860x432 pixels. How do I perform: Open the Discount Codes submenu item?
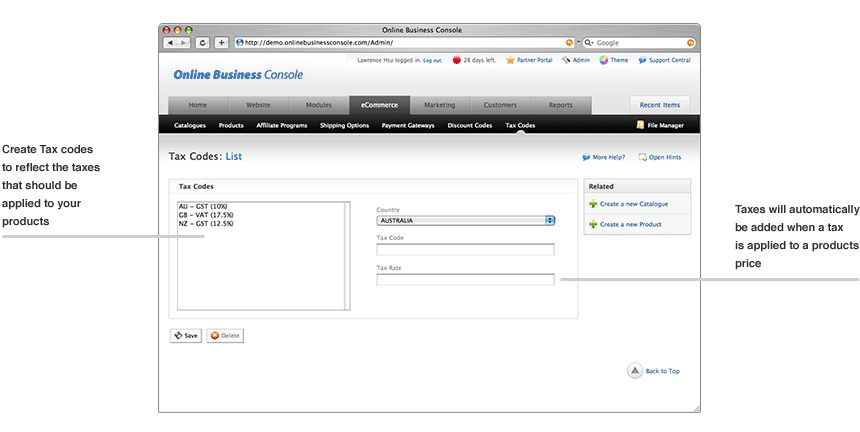pyautogui.click(x=469, y=126)
